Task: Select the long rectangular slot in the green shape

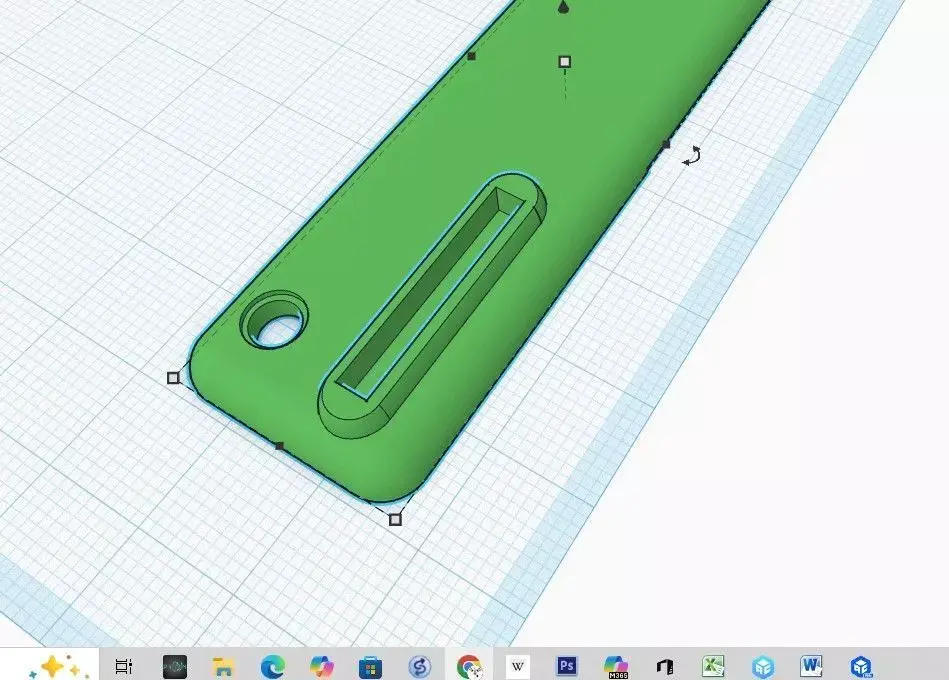Action: [x=431, y=293]
